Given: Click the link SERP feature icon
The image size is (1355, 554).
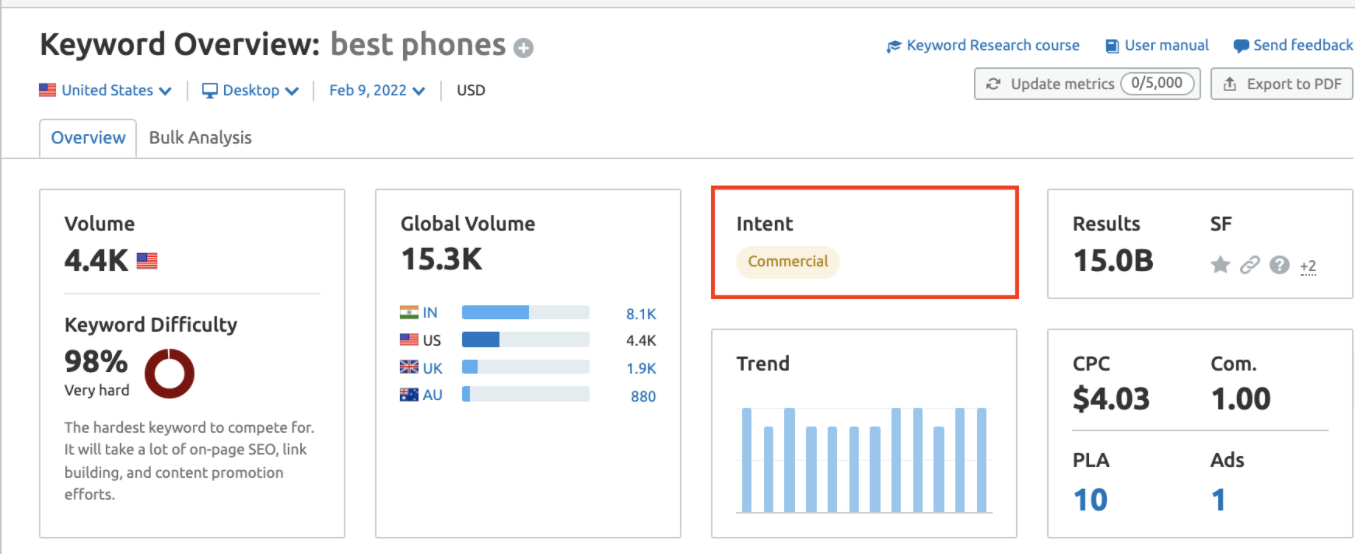Looking at the screenshot, I should coord(1249,265).
